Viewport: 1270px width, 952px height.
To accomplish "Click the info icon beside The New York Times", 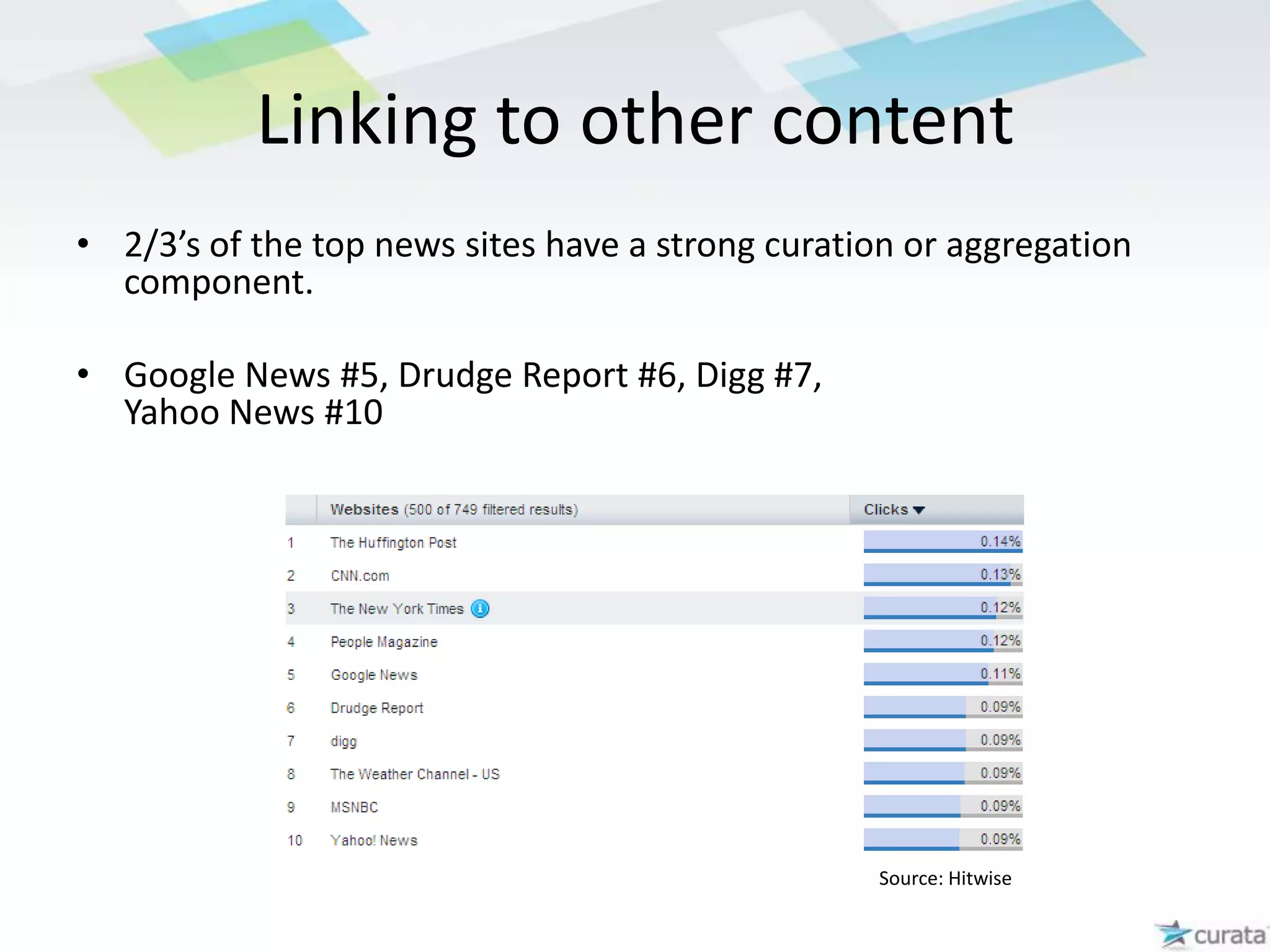I will pos(480,609).
